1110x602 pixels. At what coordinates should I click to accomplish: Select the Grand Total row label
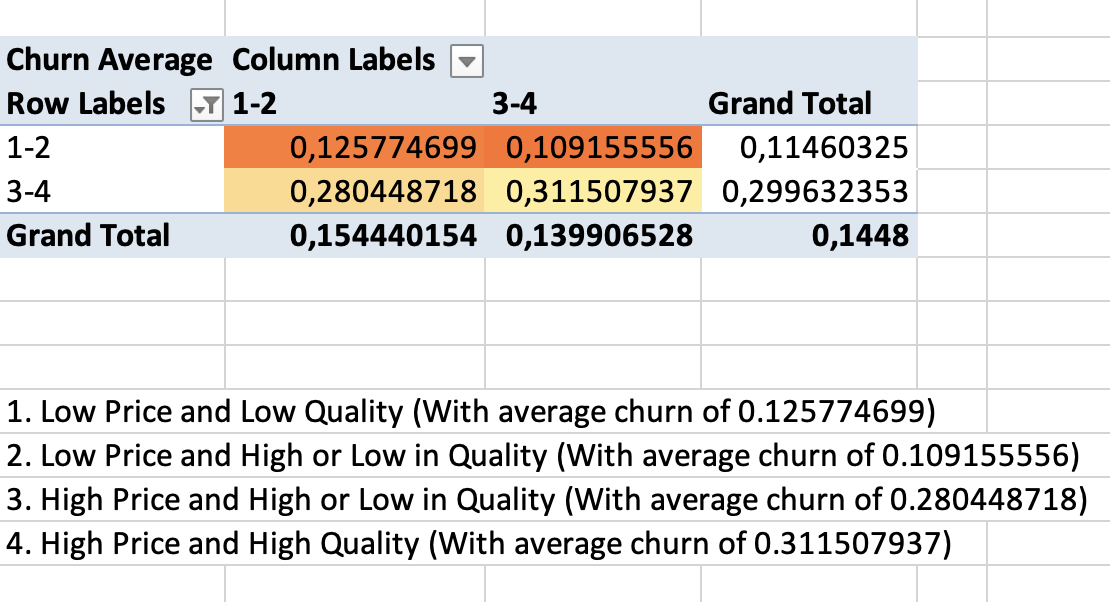112,235
